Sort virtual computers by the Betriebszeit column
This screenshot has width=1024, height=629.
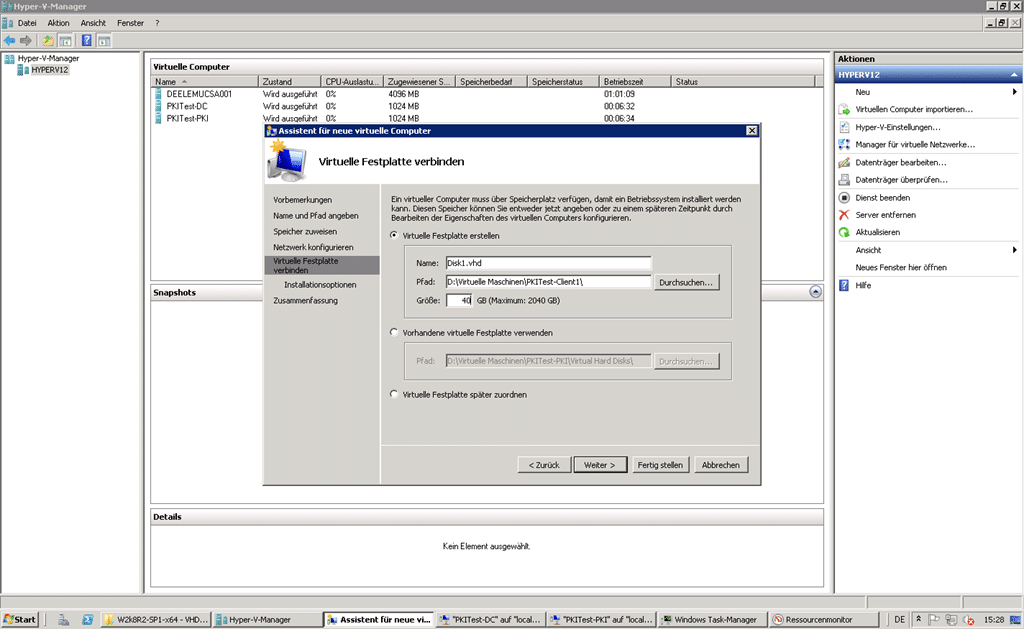click(x=635, y=82)
